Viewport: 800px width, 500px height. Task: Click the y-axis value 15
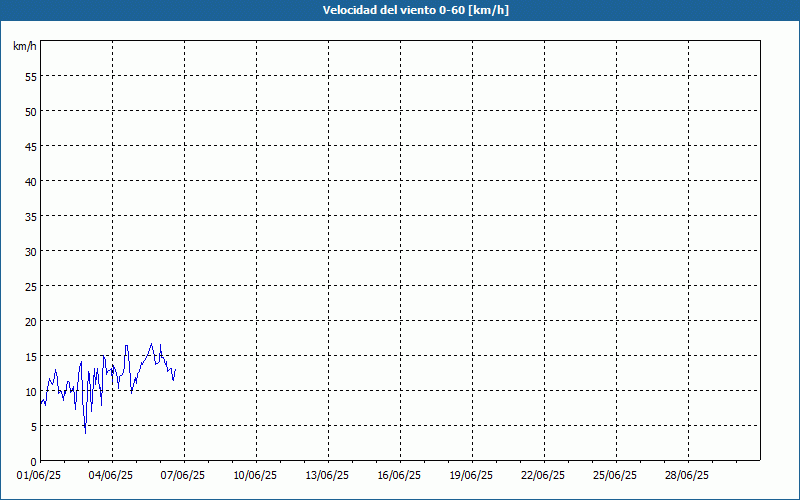pyautogui.click(x=31, y=357)
